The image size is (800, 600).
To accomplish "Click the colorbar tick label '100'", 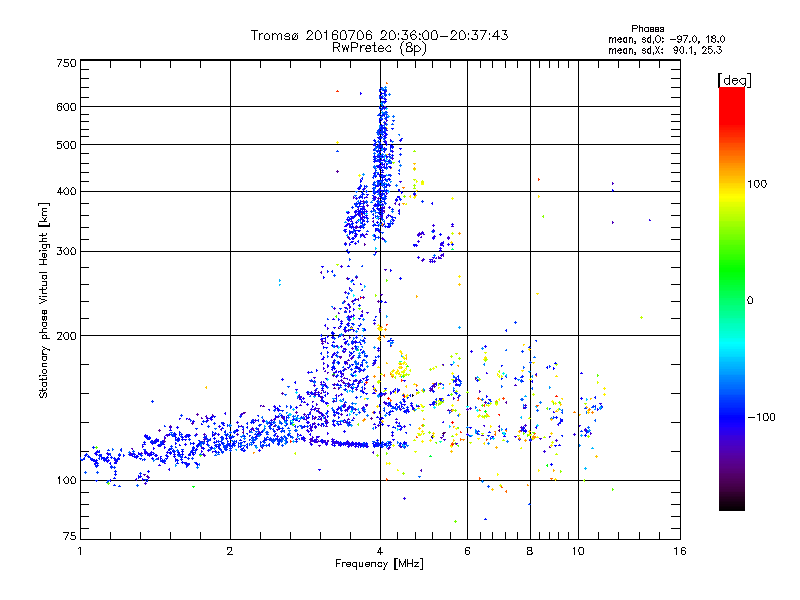I will tap(757, 184).
